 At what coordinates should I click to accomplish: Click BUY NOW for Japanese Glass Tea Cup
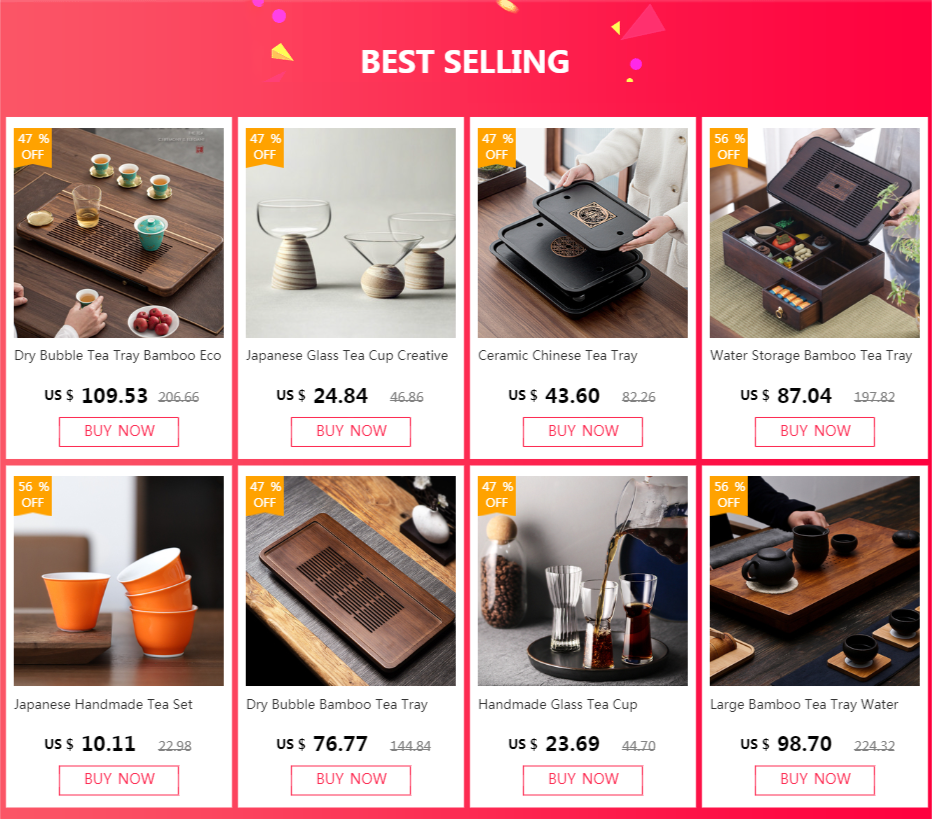[351, 431]
